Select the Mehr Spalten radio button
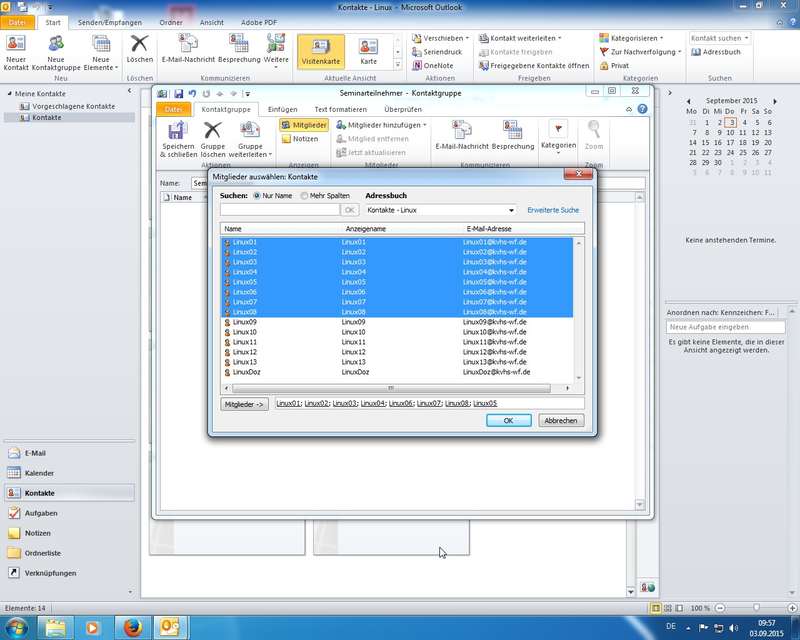Screen dimensions: 800x640 (304, 196)
